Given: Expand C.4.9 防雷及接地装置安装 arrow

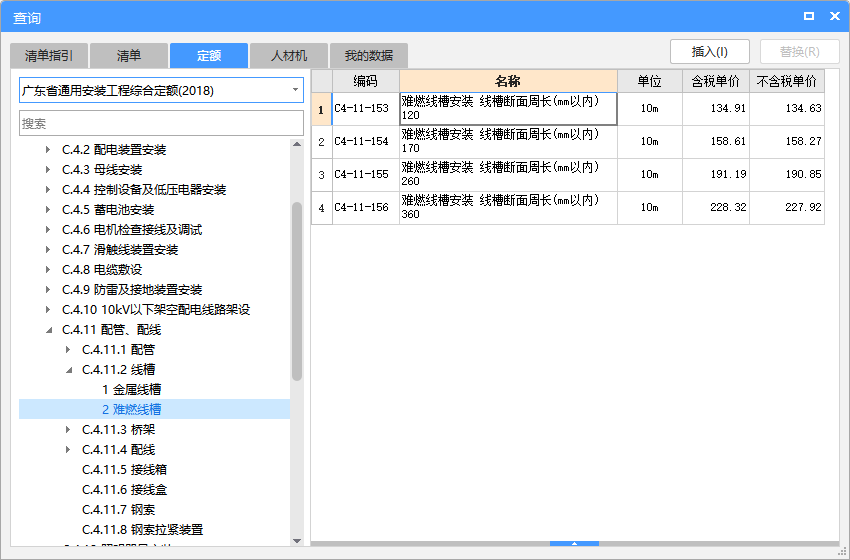Looking at the screenshot, I should pyautogui.click(x=48, y=289).
